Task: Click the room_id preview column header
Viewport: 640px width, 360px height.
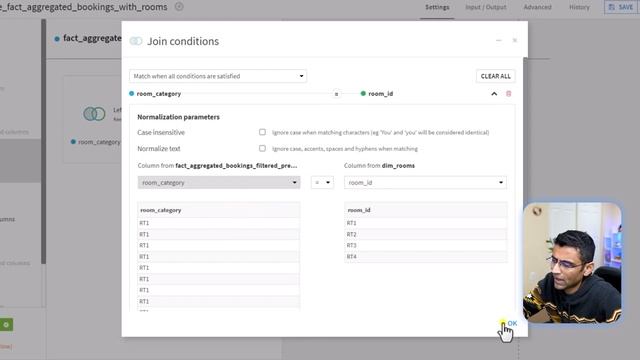Action: pos(425,210)
